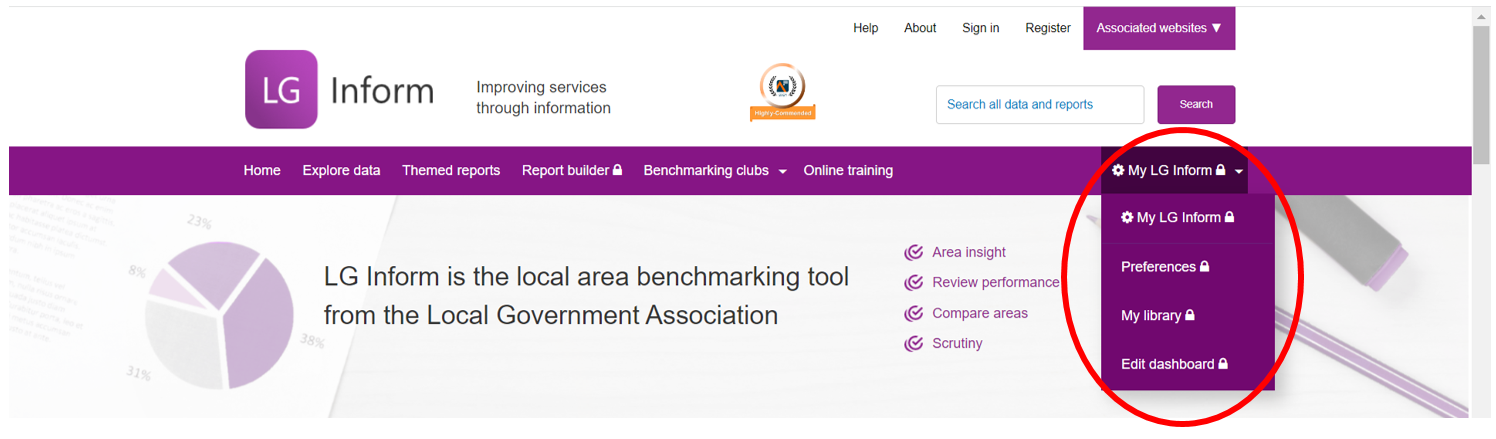Viewport: 1496px width, 439px height.
Task: Click the Highly Commended award badge
Action: pyautogui.click(x=782, y=93)
